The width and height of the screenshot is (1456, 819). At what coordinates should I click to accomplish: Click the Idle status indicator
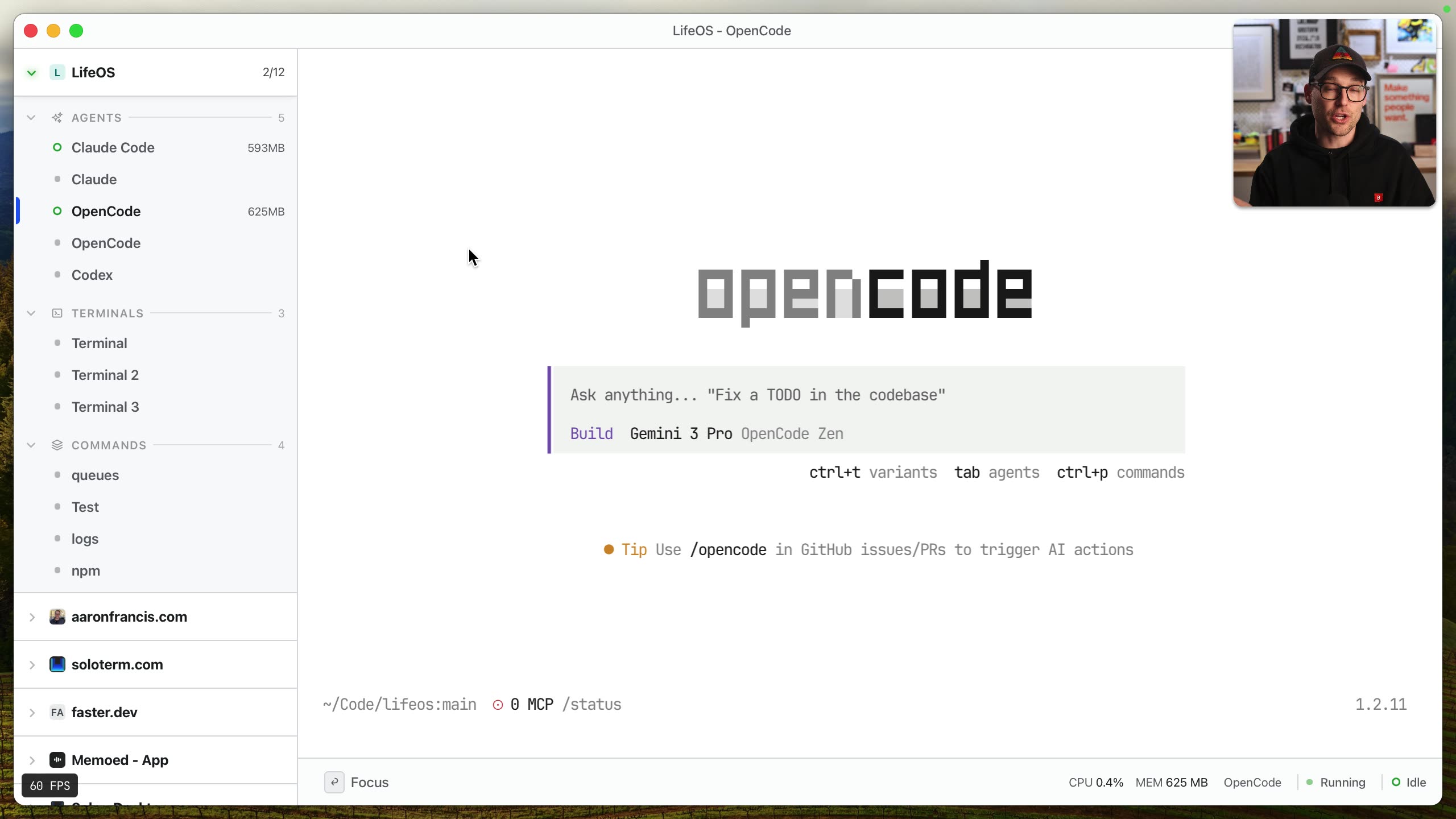1396,783
